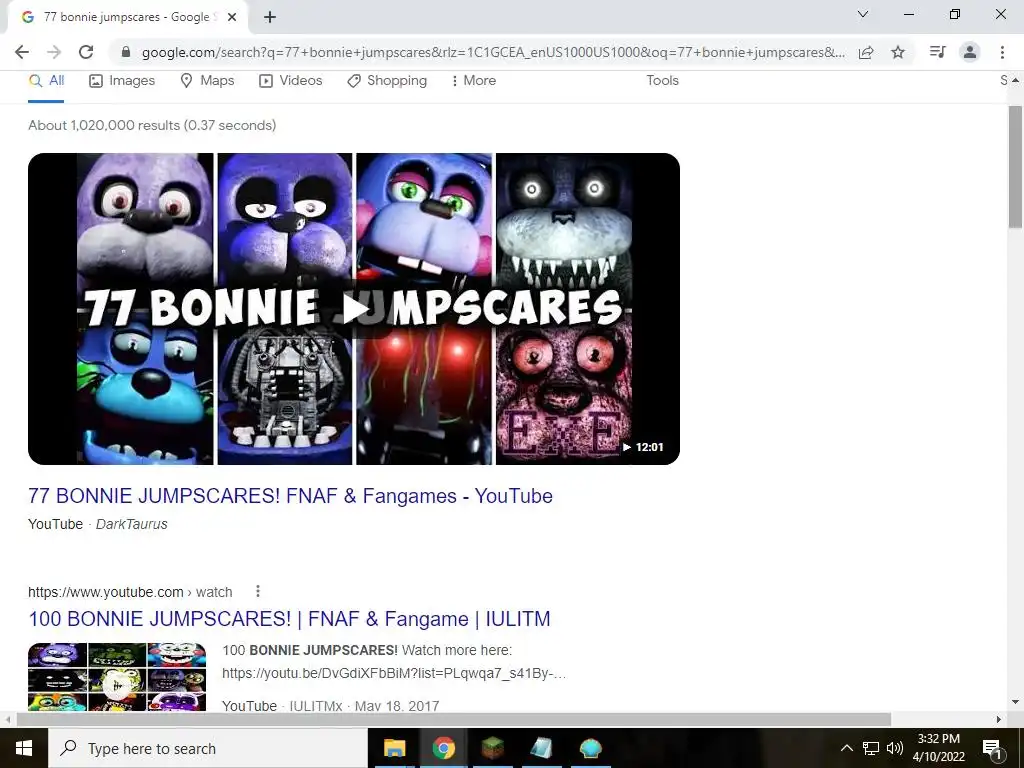Click the scroll down arrow
The height and width of the screenshot is (768, 1024).
point(1015,702)
